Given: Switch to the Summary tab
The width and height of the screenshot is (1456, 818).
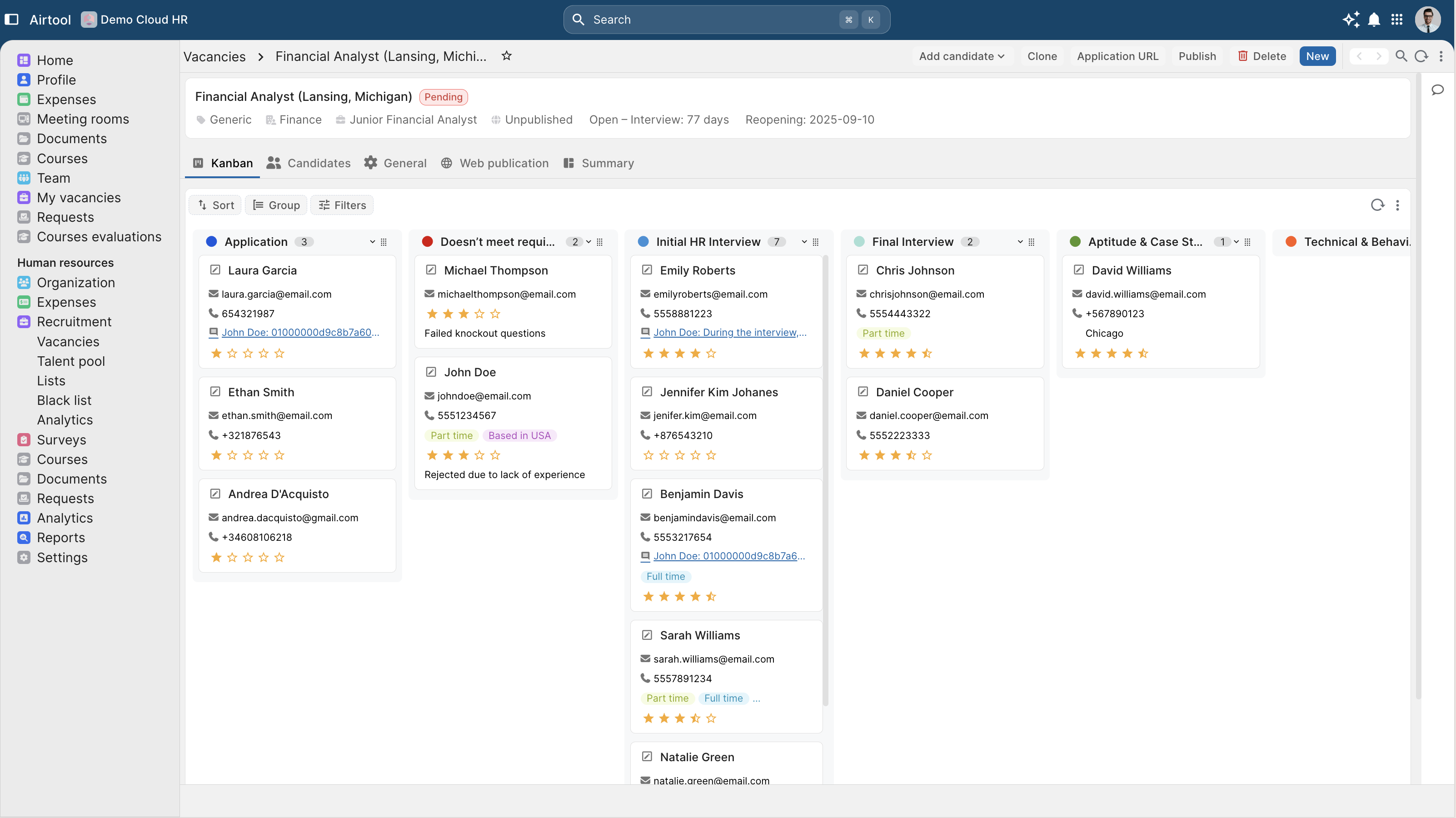Looking at the screenshot, I should coord(598,164).
